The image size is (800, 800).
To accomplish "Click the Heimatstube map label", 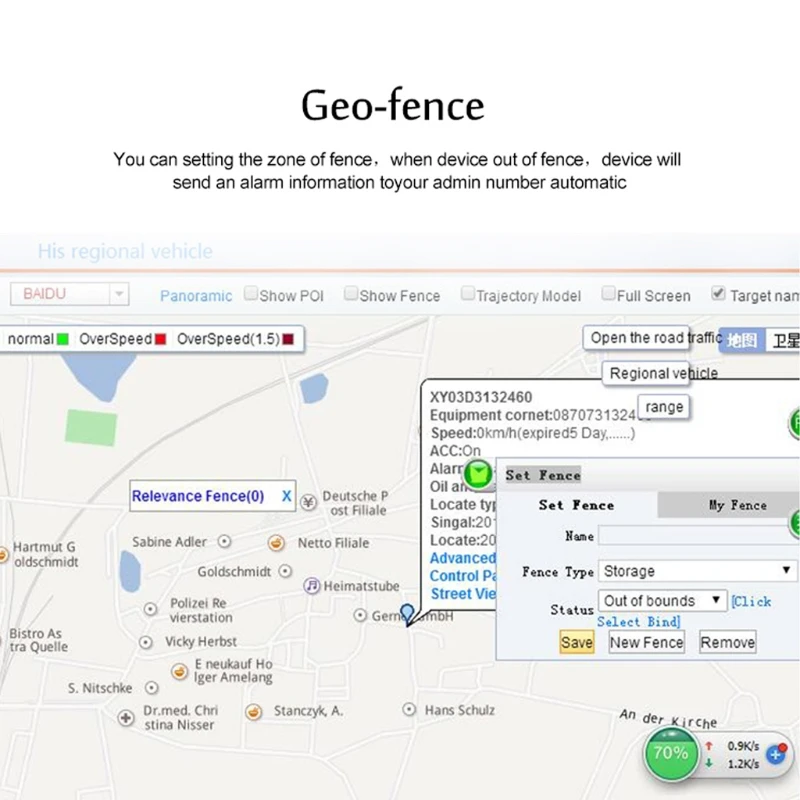I will [x=361, y=586].
